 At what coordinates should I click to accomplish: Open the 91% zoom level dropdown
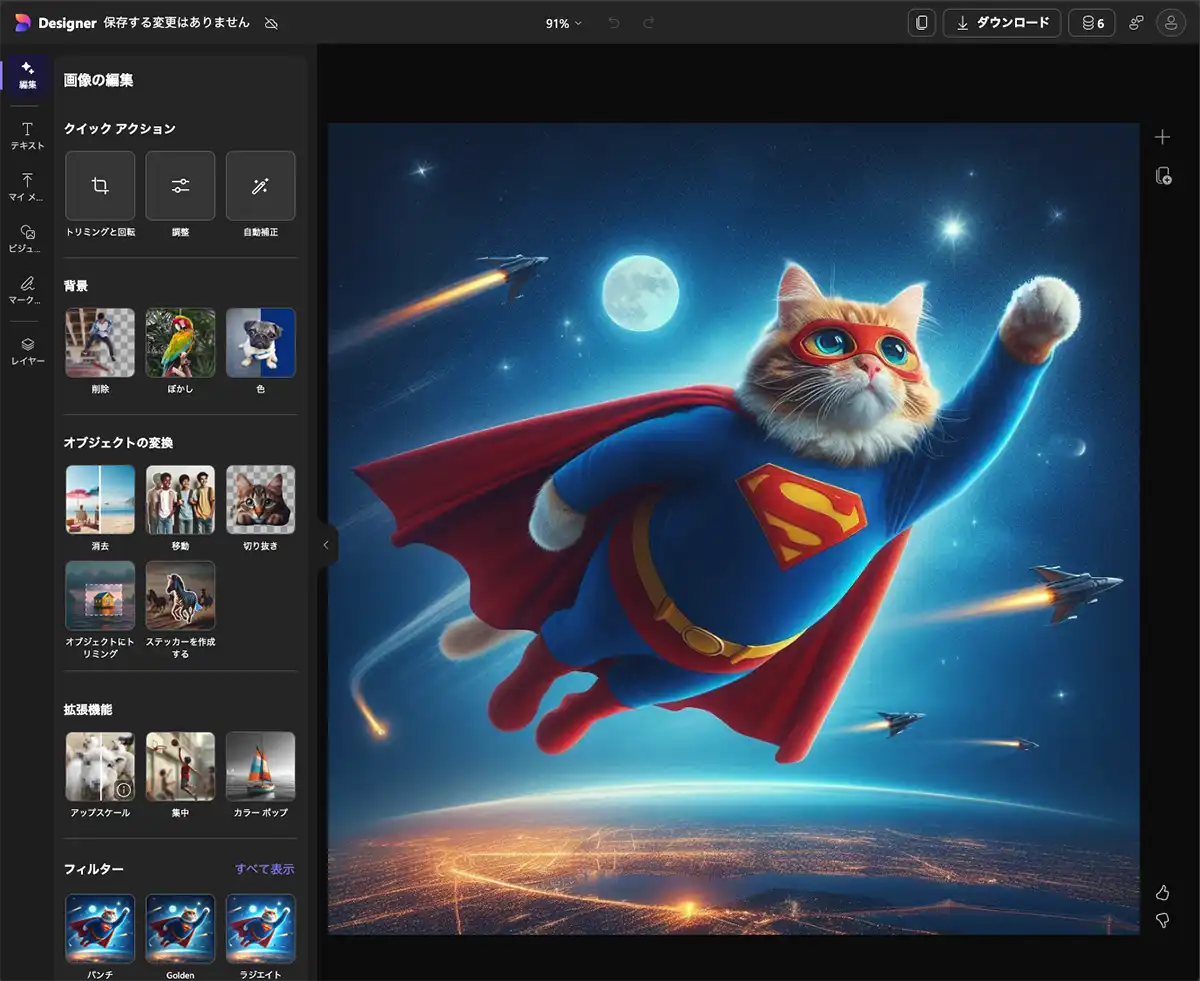pyautogui.click(x=563, y=23)
